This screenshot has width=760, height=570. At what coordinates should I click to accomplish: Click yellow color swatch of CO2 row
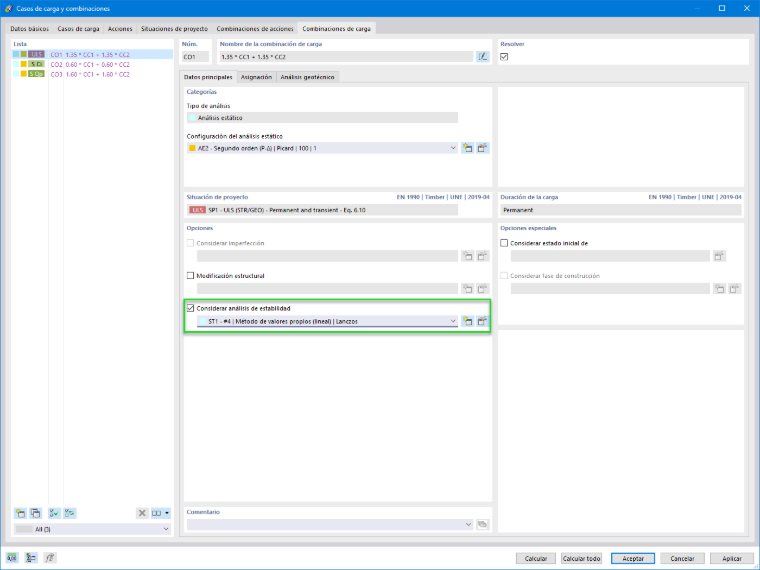click(23, 64)
